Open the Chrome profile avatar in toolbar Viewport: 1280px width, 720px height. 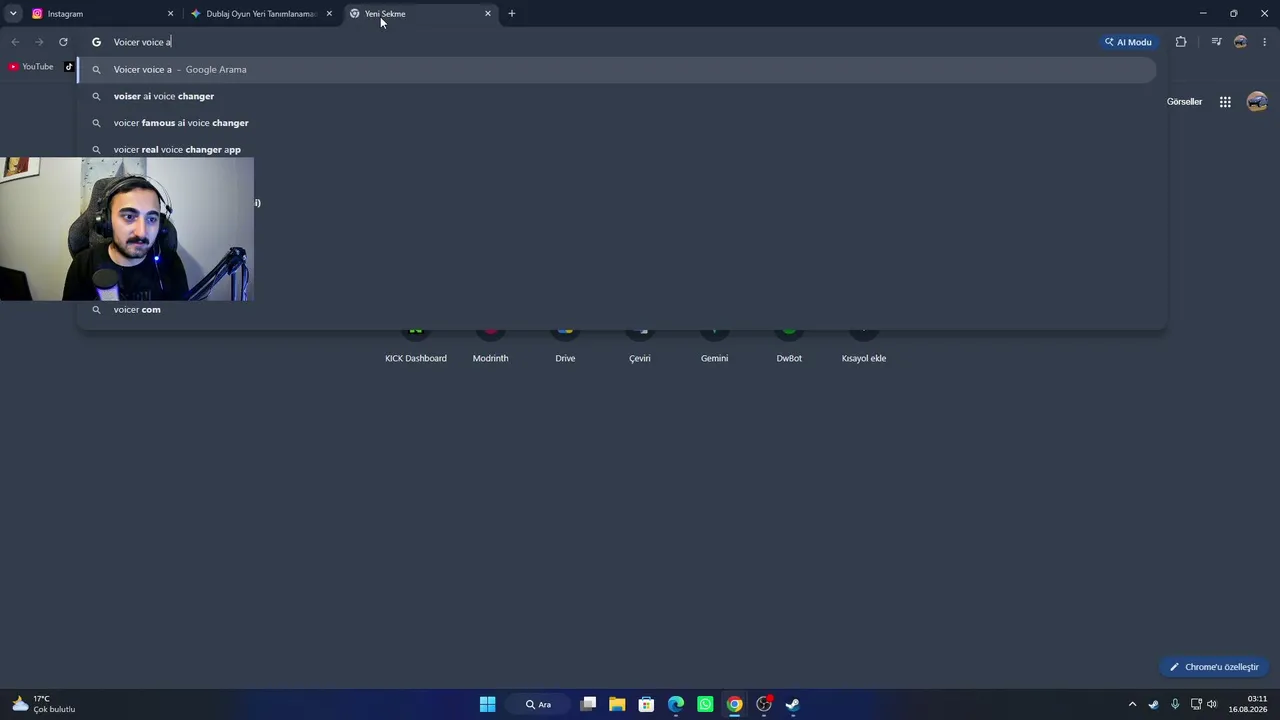tap(1241, 42)
